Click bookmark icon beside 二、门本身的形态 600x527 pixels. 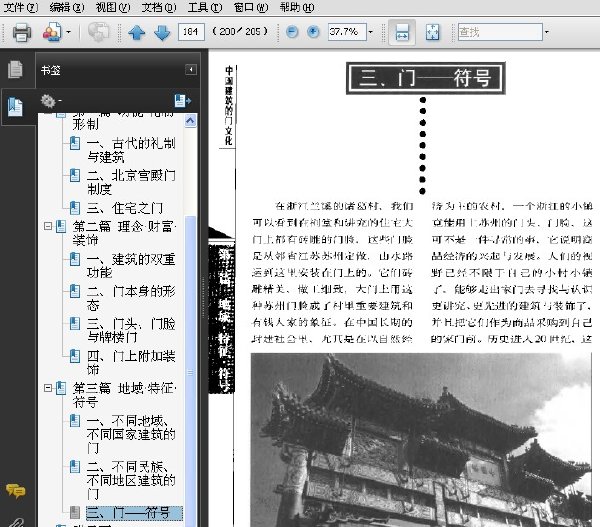coord(75,291)
